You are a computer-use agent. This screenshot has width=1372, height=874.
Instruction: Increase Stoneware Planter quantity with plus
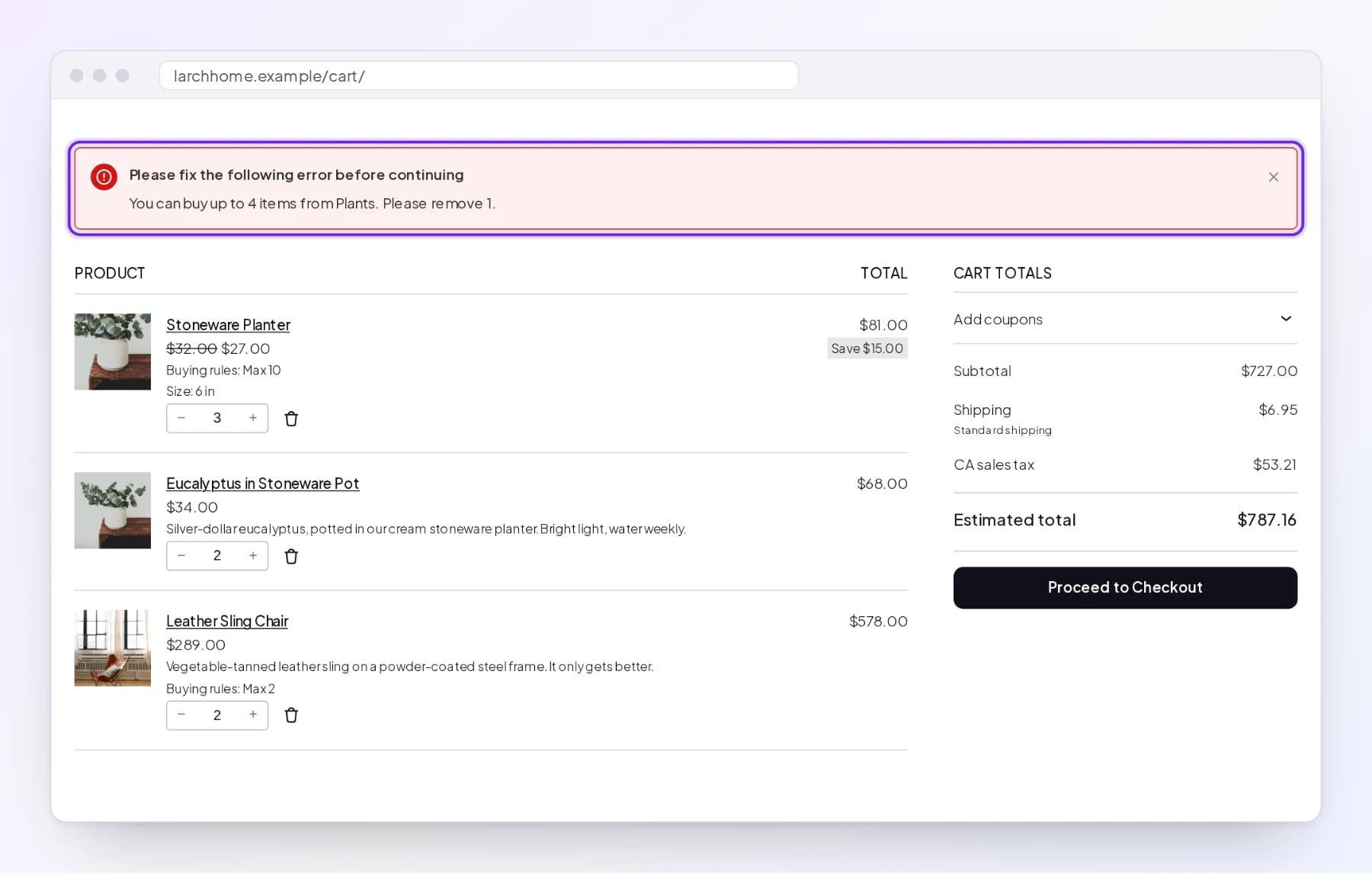tap(253, 418)
